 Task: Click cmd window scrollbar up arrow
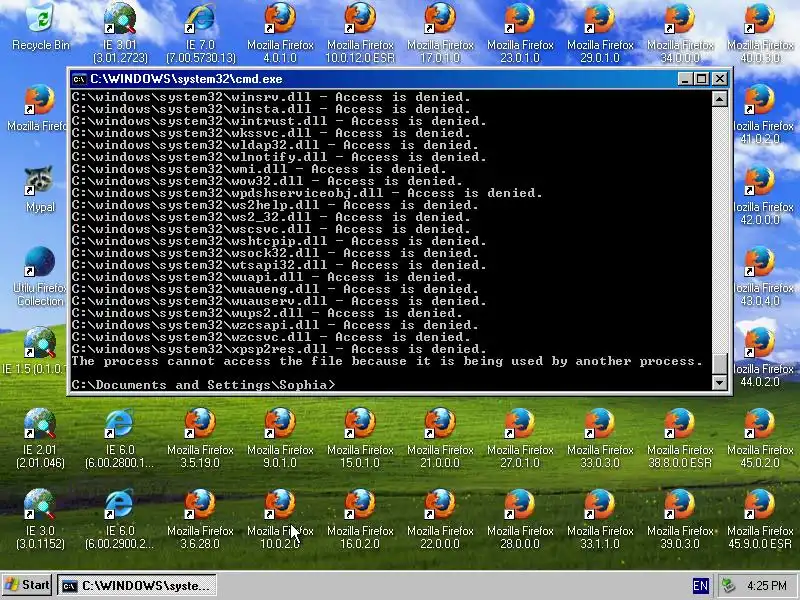(719, 98)
